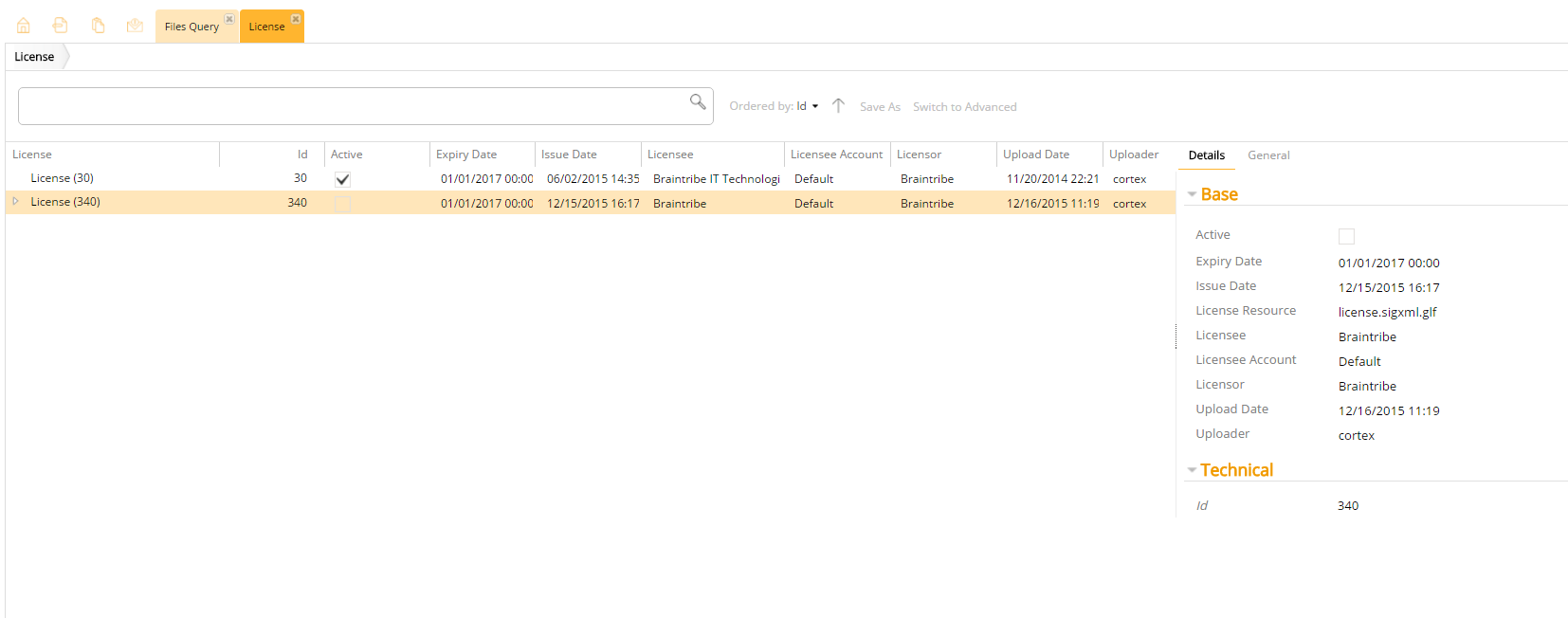Screen dimensions: 1568x618
Task: Toggle Active checkbox for License (340) row
Action: pyautogui.click(x=343, y=204)
